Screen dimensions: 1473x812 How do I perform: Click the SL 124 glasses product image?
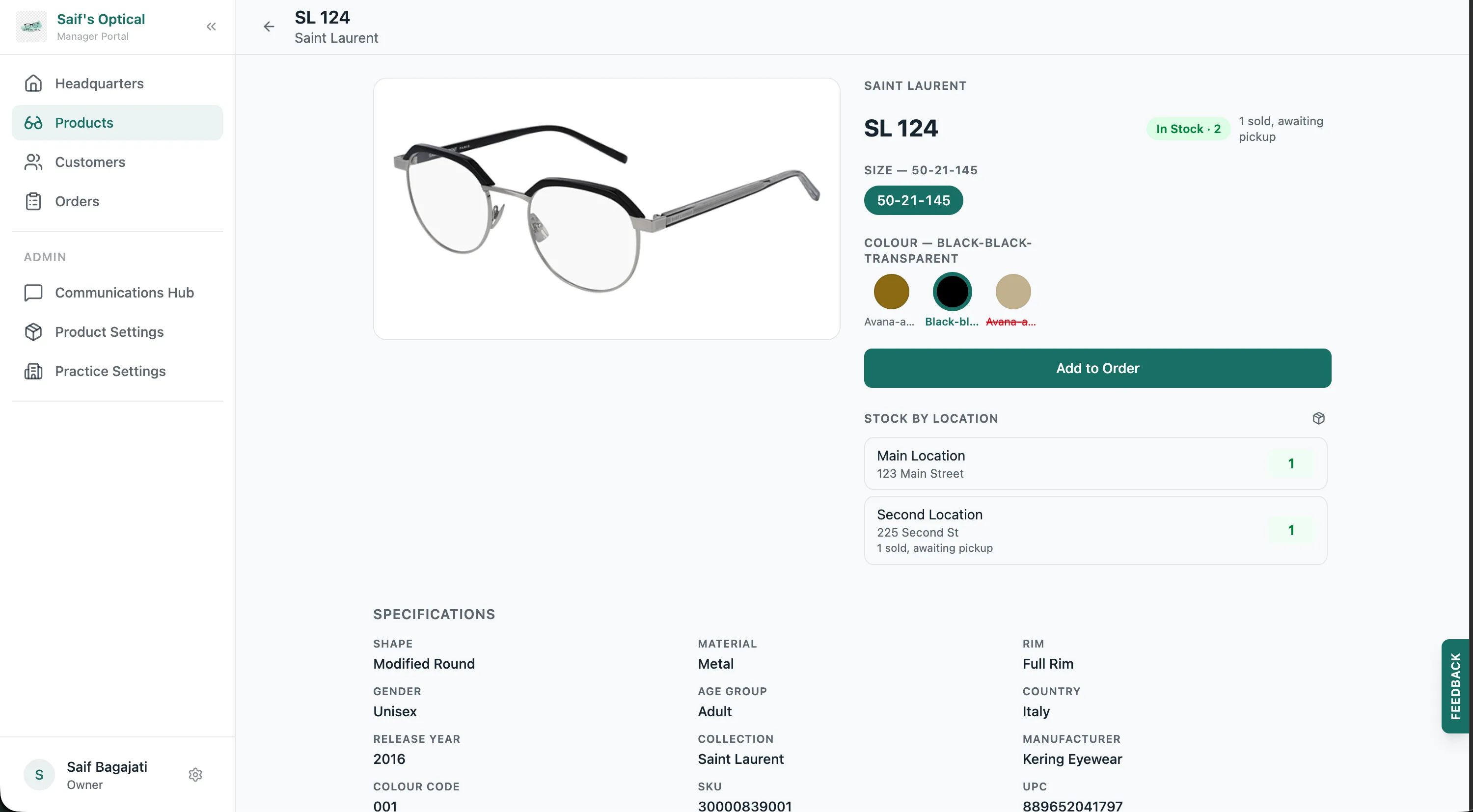607,209
